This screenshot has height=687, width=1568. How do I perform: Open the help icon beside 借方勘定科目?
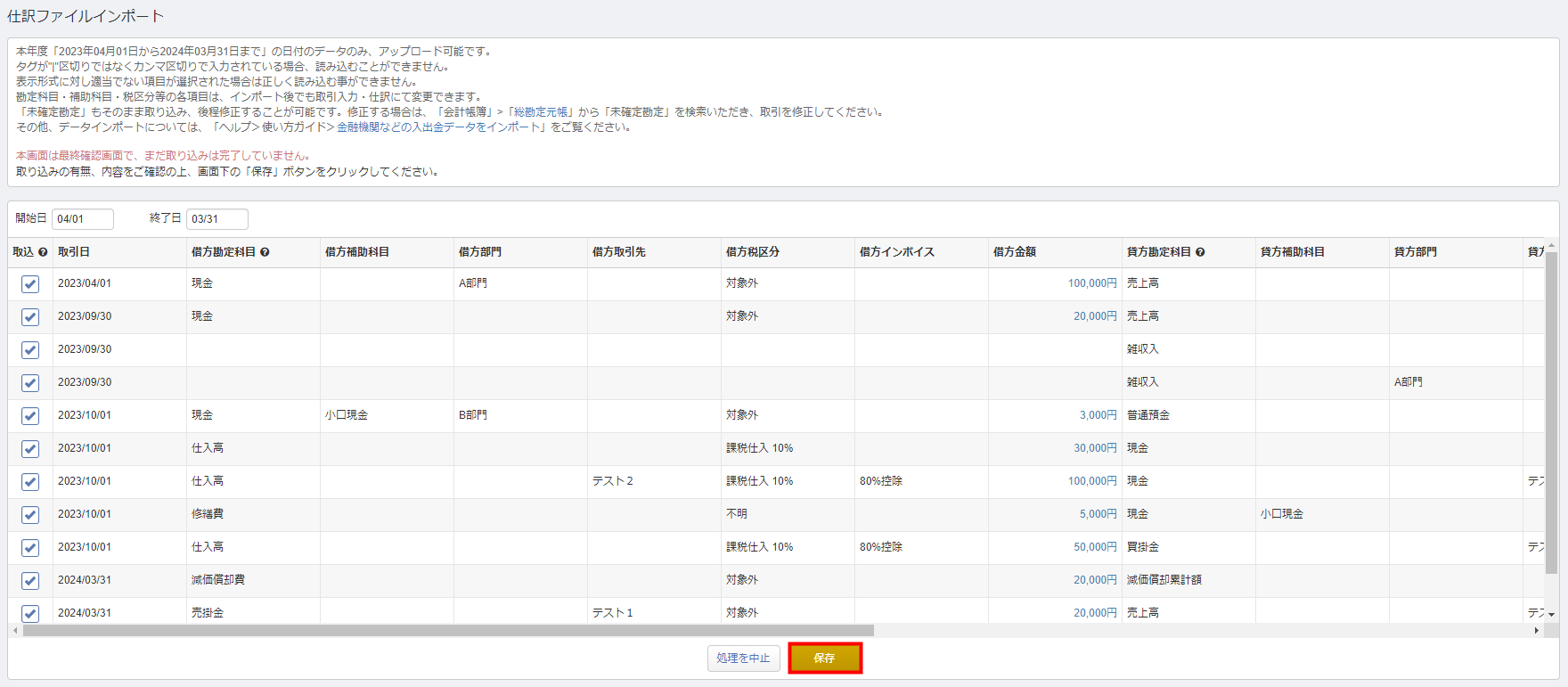265,252
